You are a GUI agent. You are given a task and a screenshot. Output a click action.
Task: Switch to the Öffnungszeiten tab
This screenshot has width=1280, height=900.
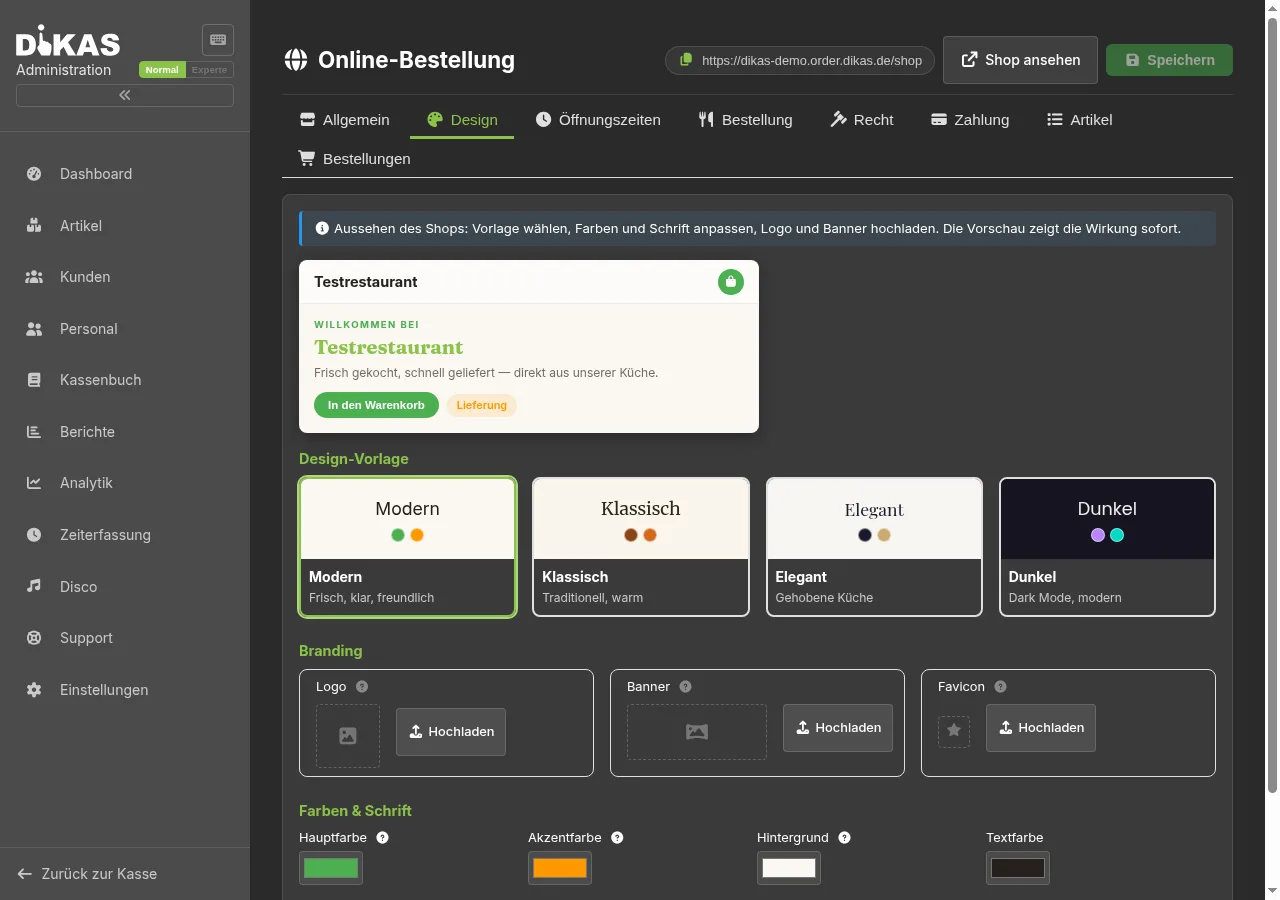598,120
